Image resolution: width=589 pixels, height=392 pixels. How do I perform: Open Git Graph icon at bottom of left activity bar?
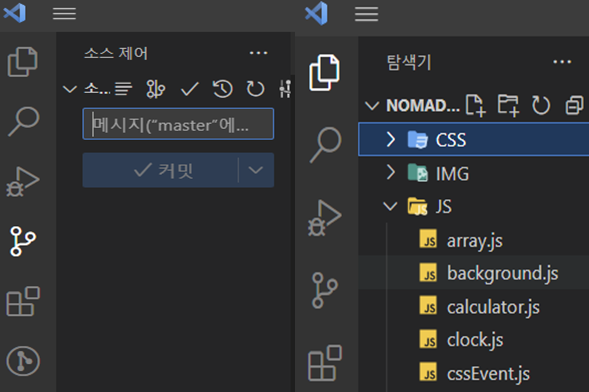23,361
